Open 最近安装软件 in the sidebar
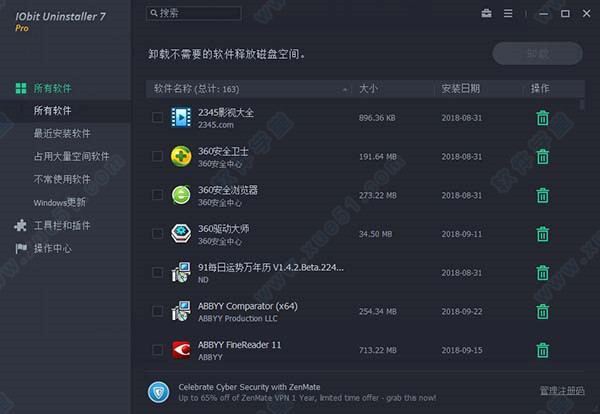Viewport: 600px width, 414px height. pyautogui.click(x=62, y=134)
